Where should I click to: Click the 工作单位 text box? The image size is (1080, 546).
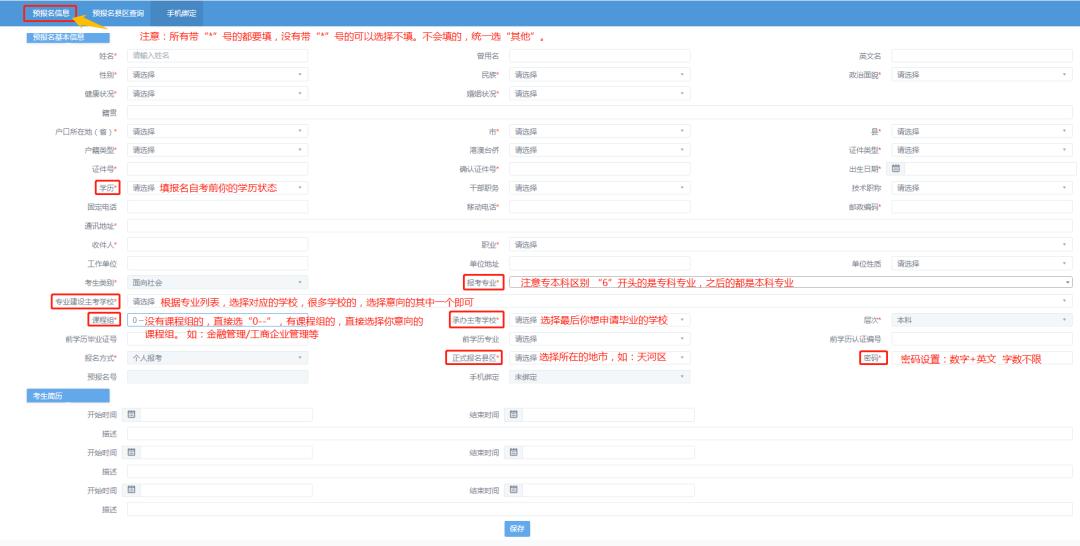coord(217,264)
